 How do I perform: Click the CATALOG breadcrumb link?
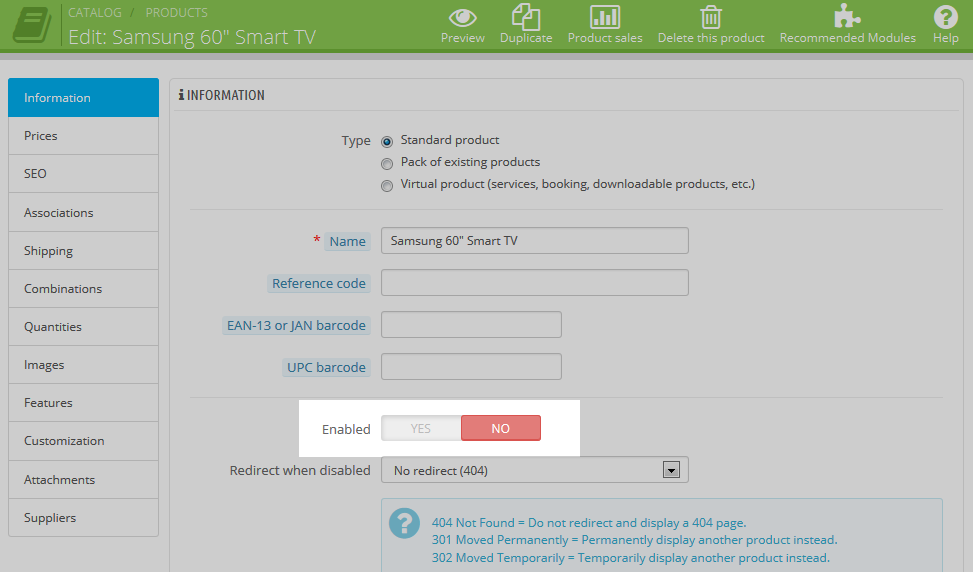(x=95, y=12)
